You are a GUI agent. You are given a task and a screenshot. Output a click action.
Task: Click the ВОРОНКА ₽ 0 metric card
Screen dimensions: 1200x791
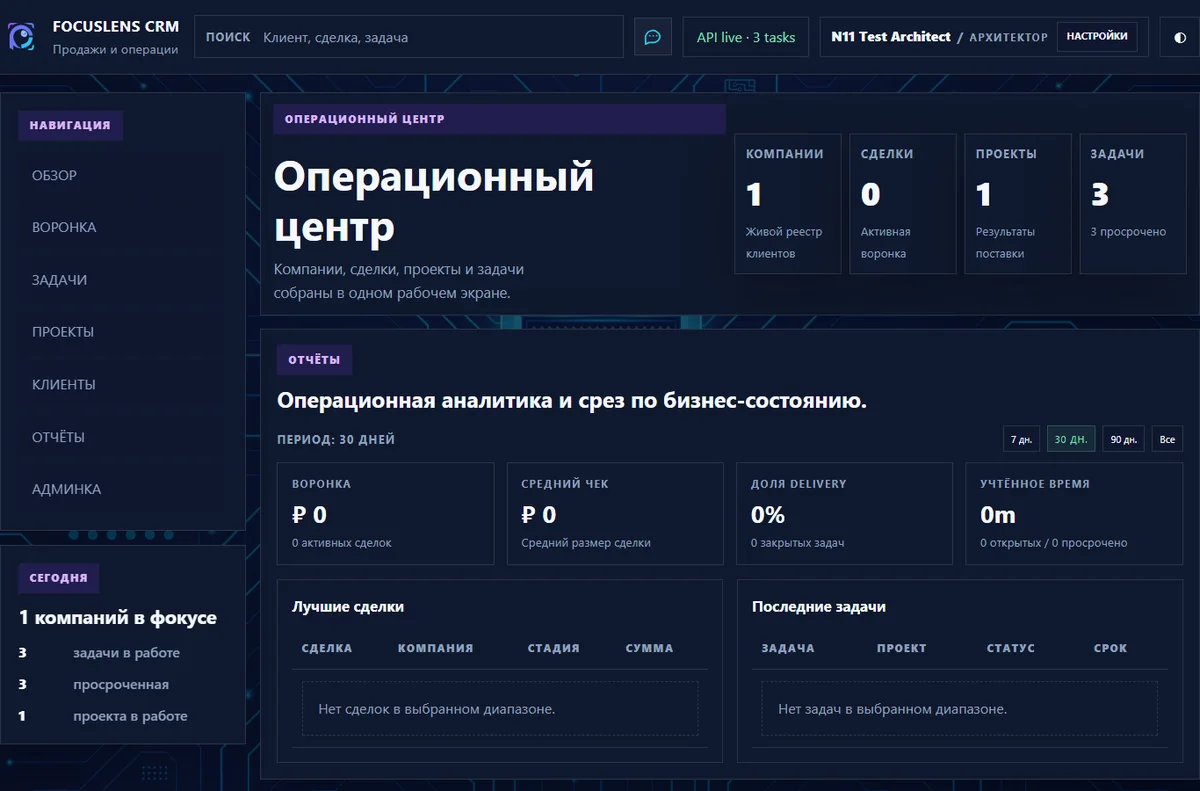(x=386, y=514)
